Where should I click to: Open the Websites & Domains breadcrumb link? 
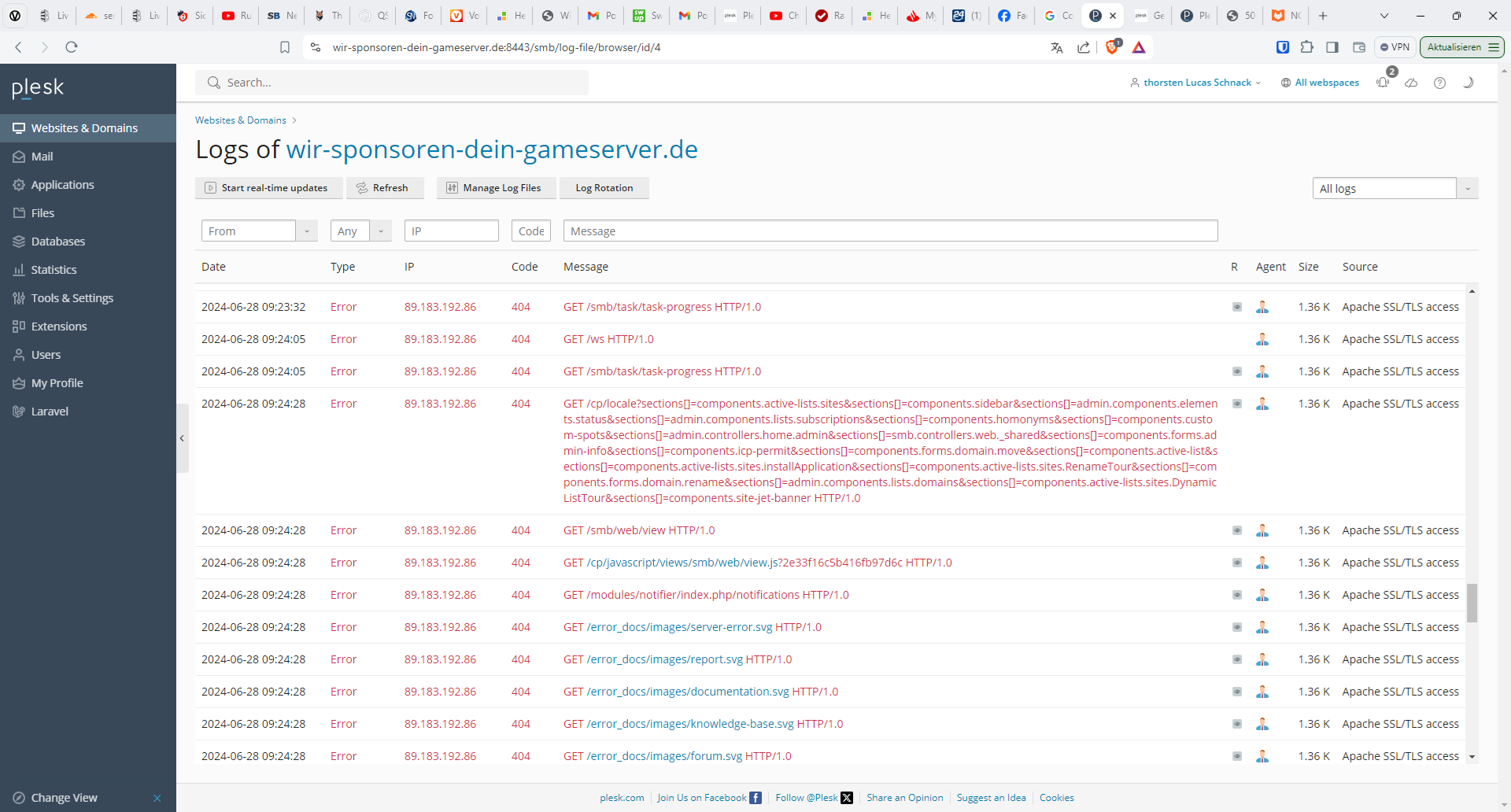pos(241,120)
